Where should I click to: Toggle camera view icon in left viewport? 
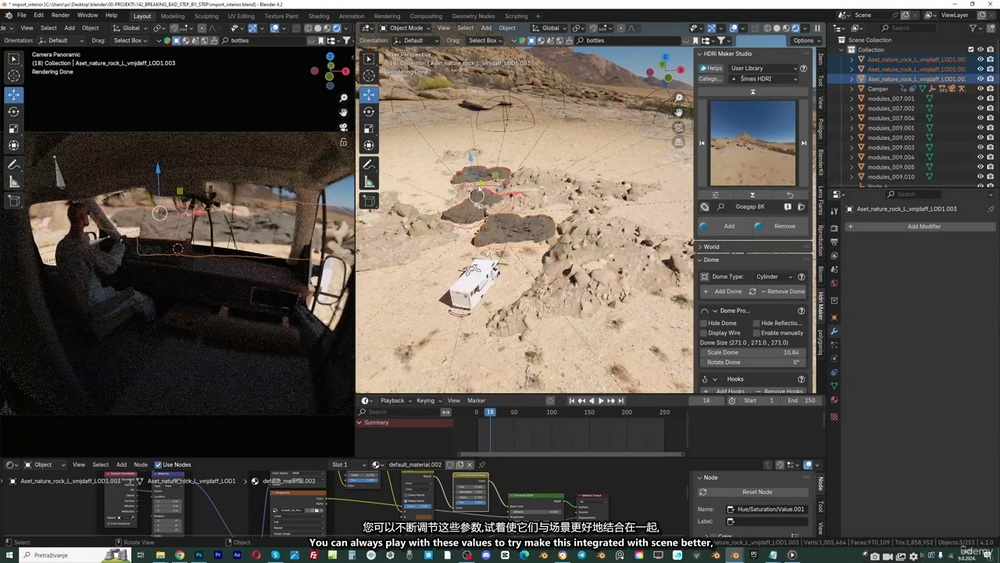coord(343,127)
